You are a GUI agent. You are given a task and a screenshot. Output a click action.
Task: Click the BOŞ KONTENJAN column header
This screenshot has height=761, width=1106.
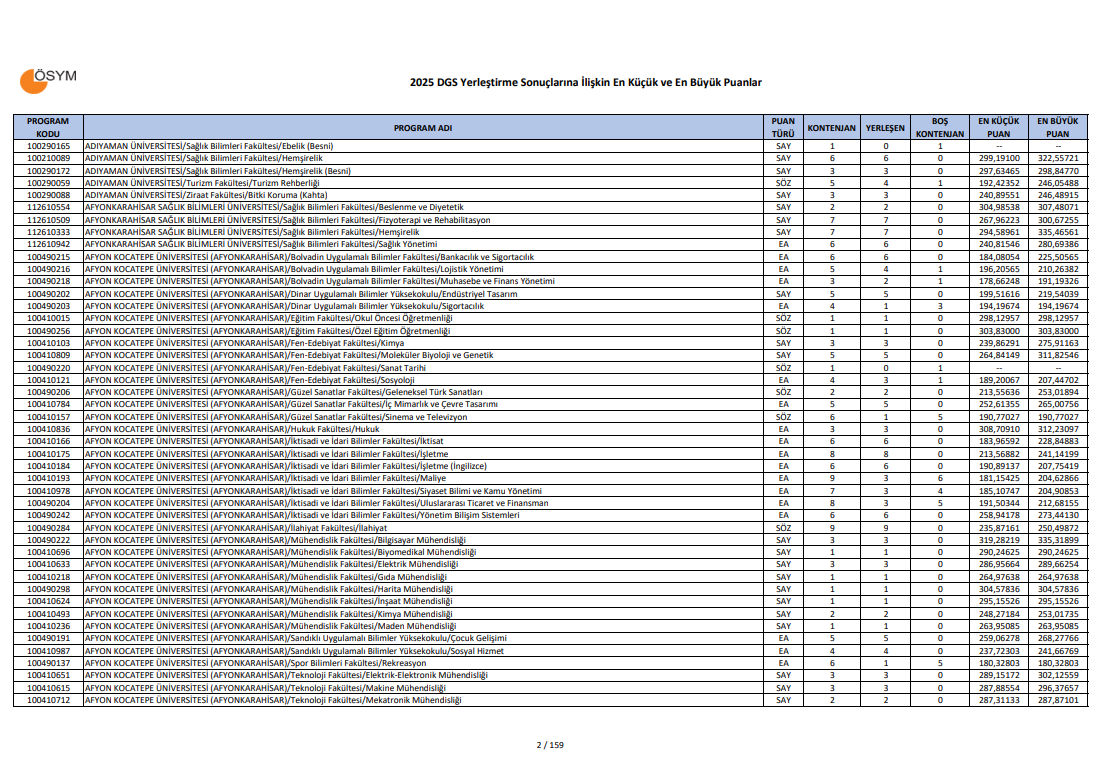[940, 127]
